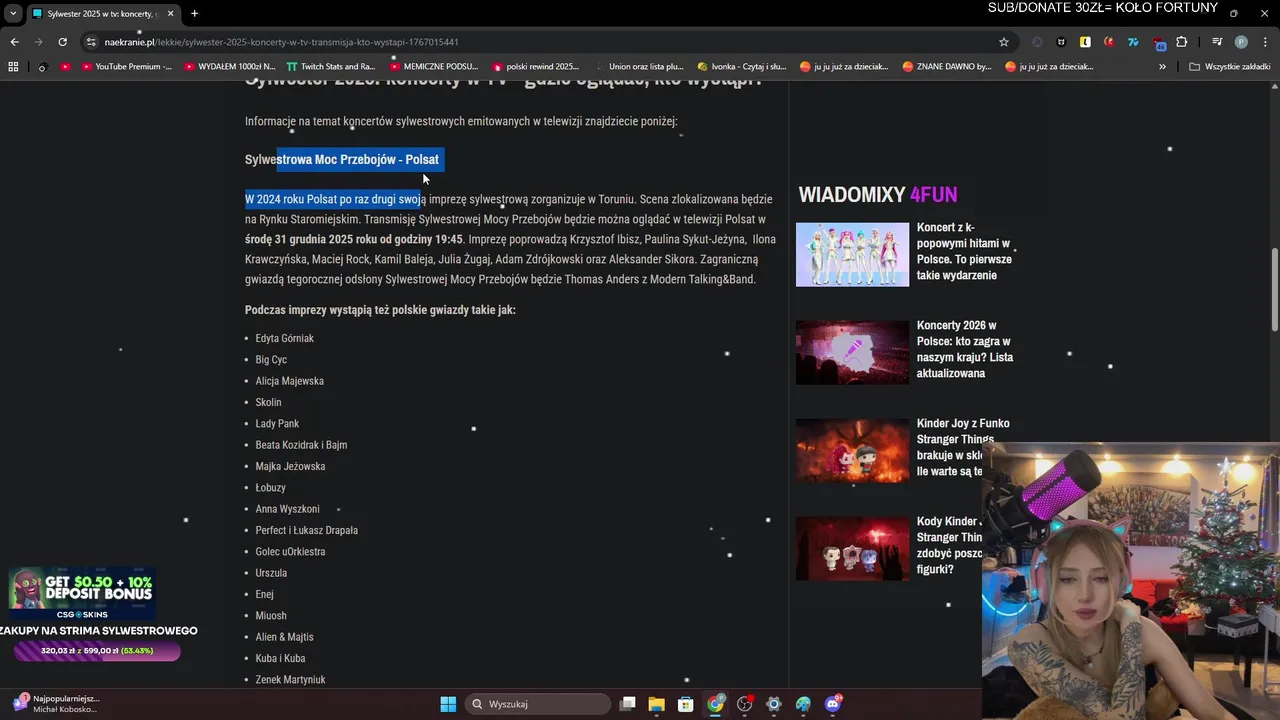The image size is (1280, 720).
Task: Click 'Łobuzy' in the list
Action: [270, 487]
